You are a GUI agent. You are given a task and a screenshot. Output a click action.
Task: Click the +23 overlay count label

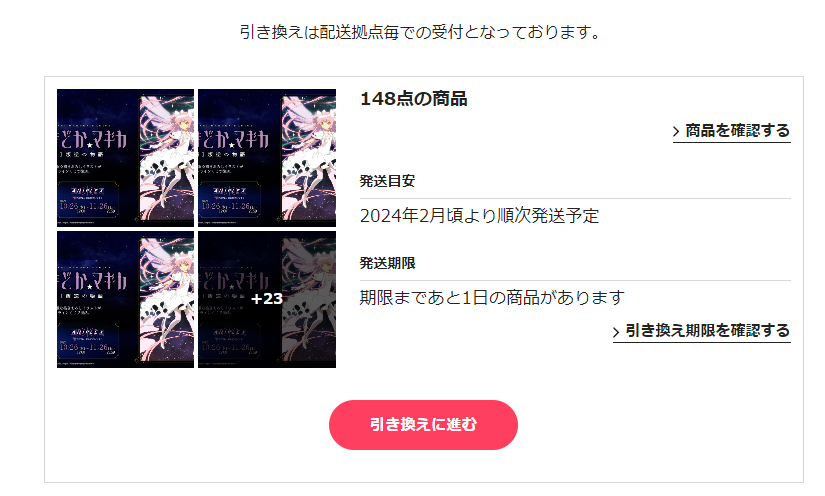[x=267, y=299]
